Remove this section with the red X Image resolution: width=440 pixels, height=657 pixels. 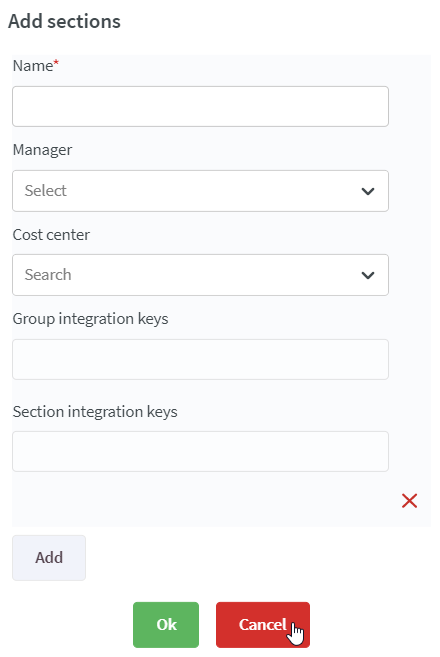(x=409, y=501)
